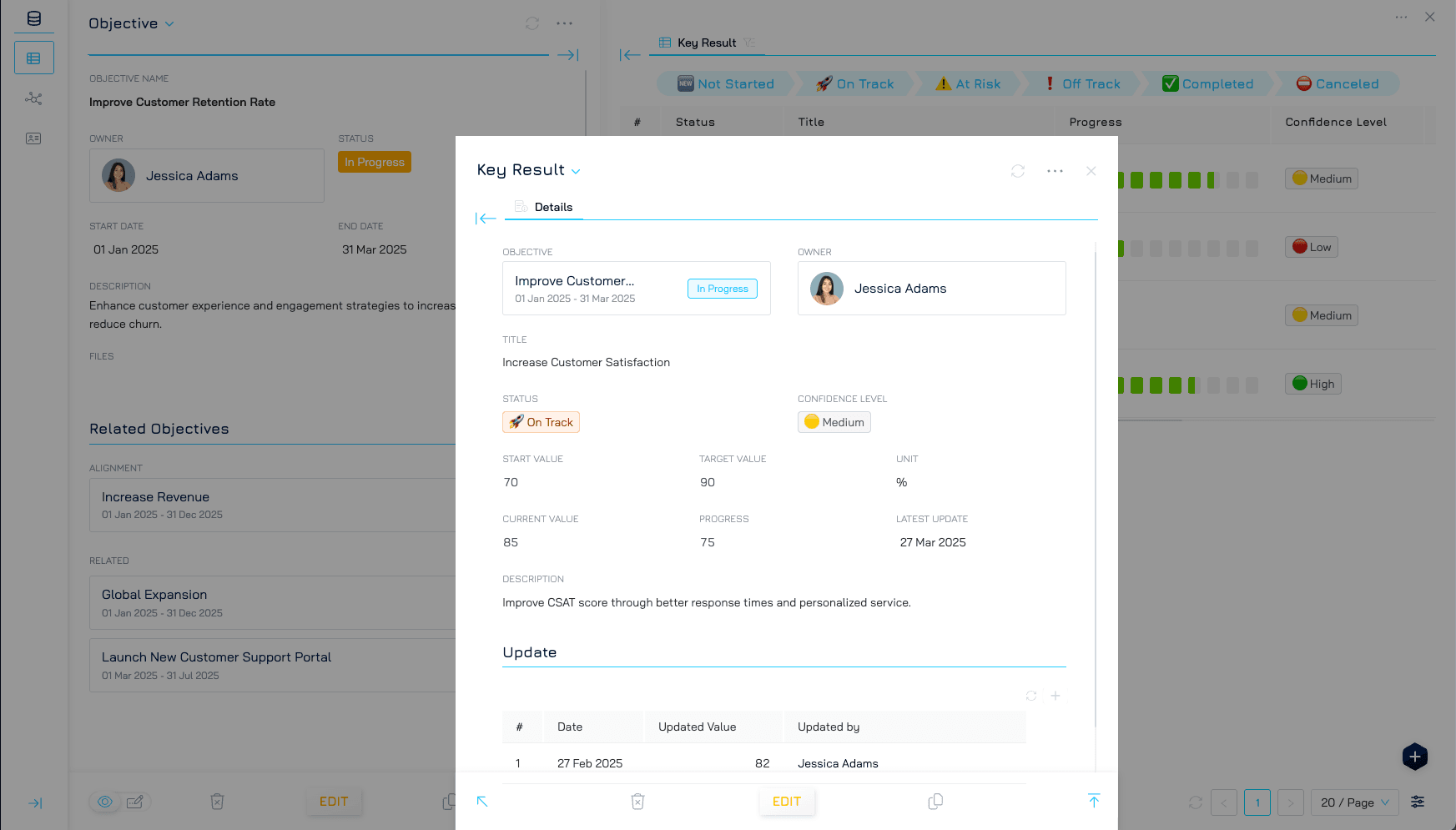Refresh the Key Result list pagination
The image size is (1456, 830).
1196,802
